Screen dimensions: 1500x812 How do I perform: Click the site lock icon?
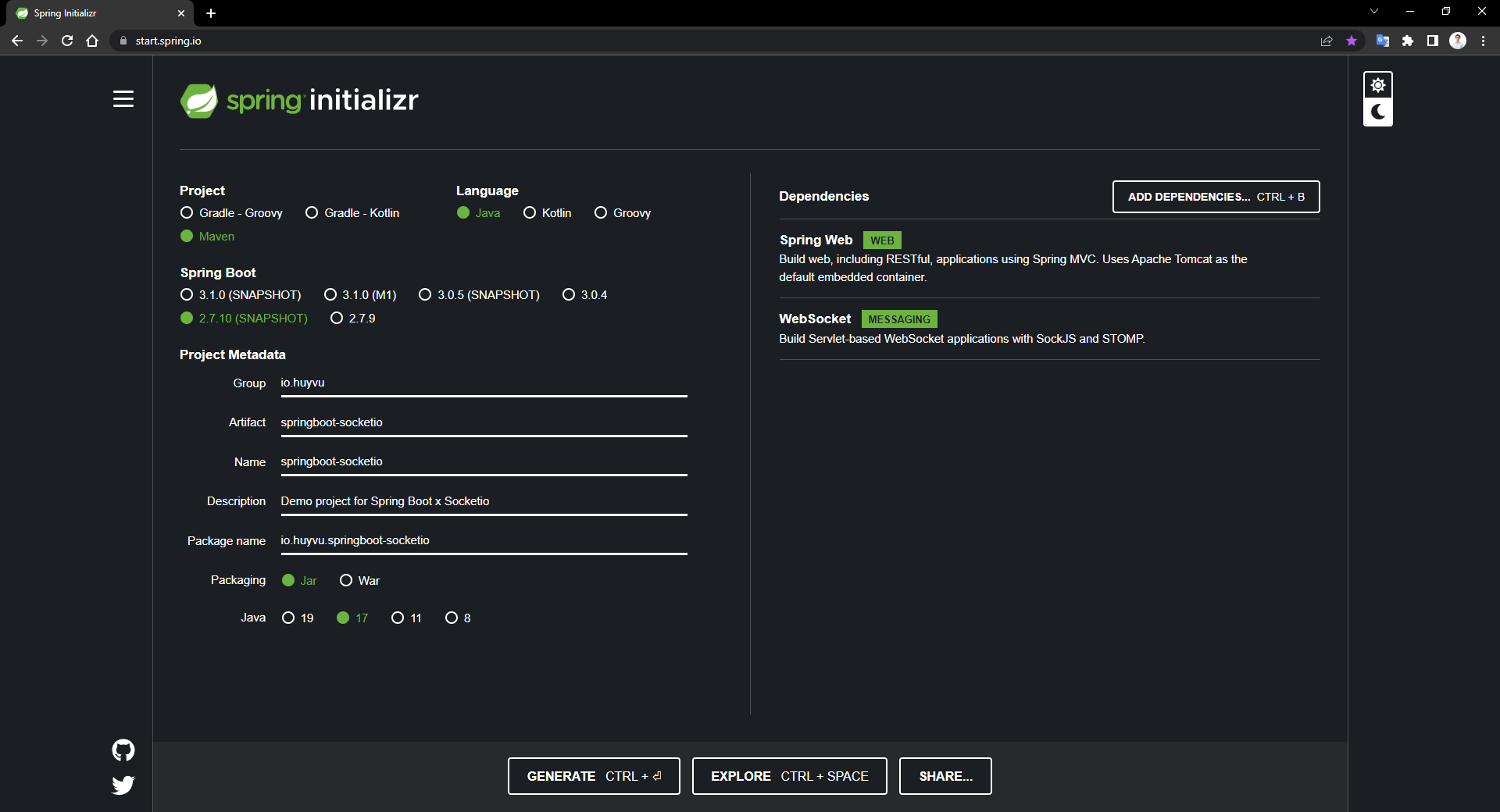pos(123,41)
